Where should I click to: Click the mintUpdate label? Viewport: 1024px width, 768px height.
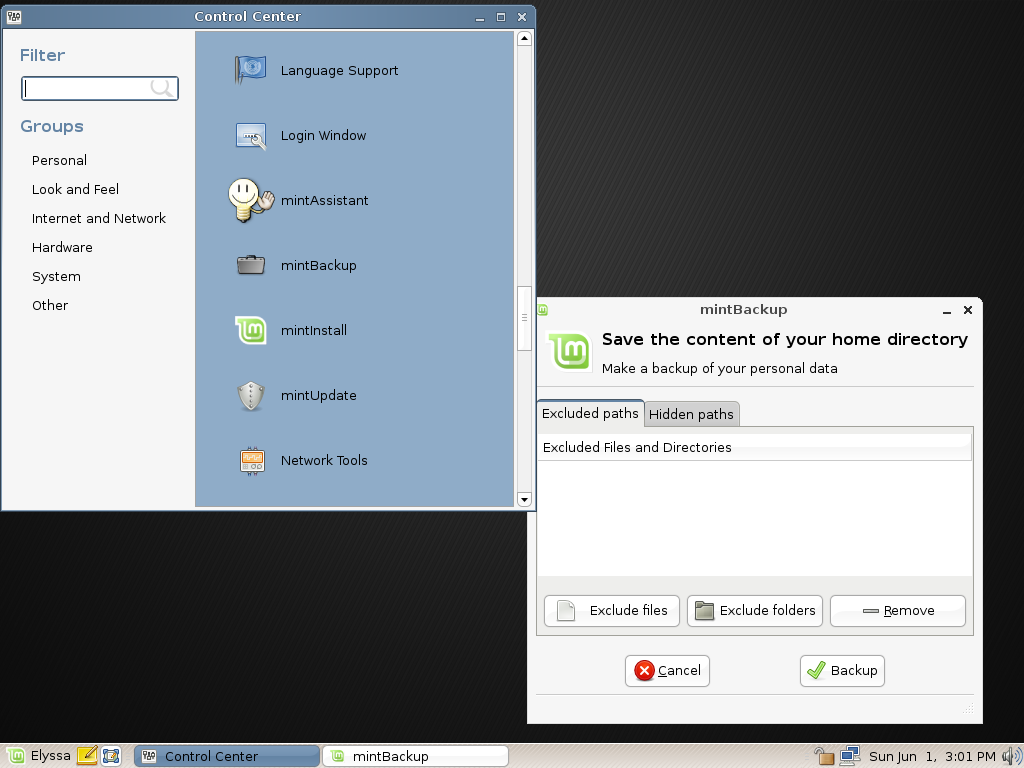(x=318, y=396)
